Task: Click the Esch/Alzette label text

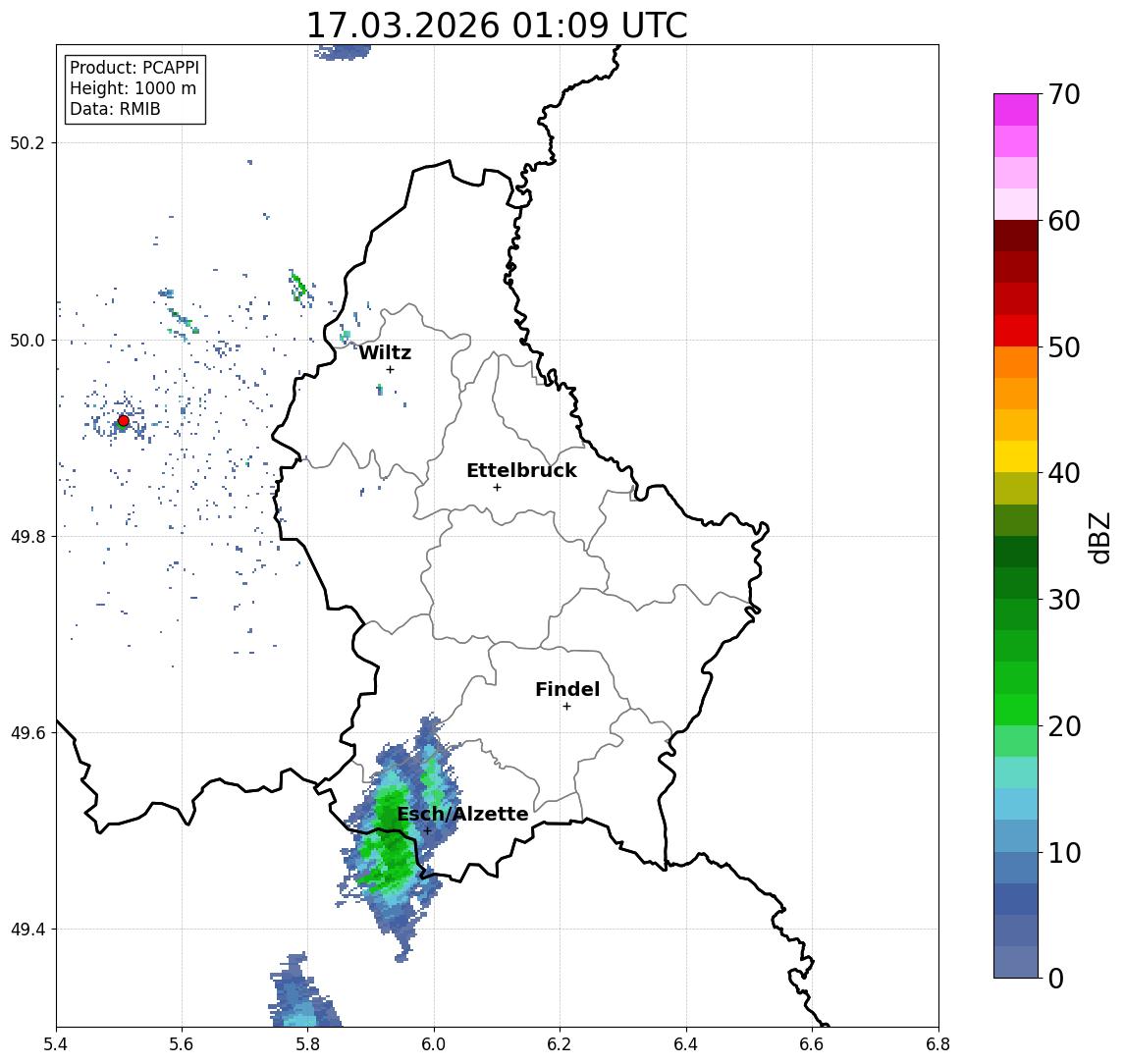Action: click(462, 814)
